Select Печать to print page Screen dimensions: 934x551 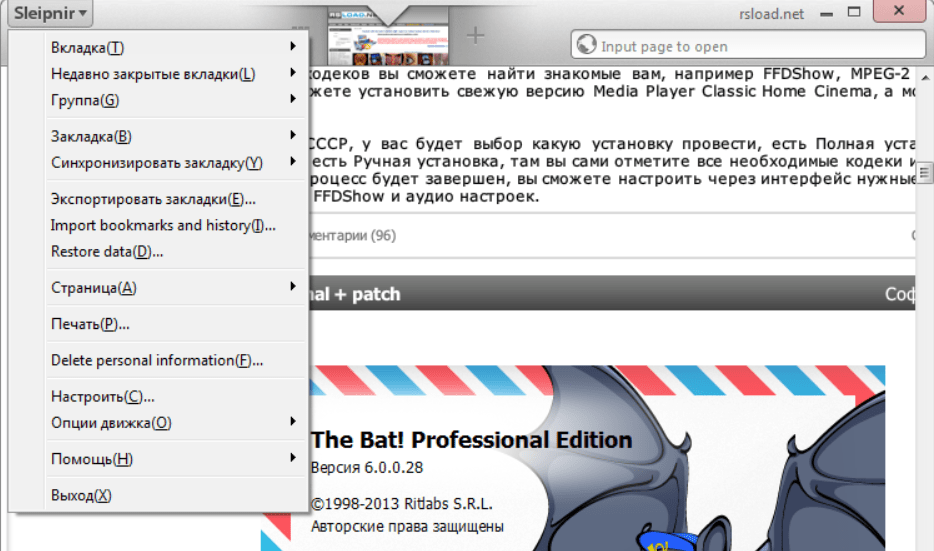(90, 324)
